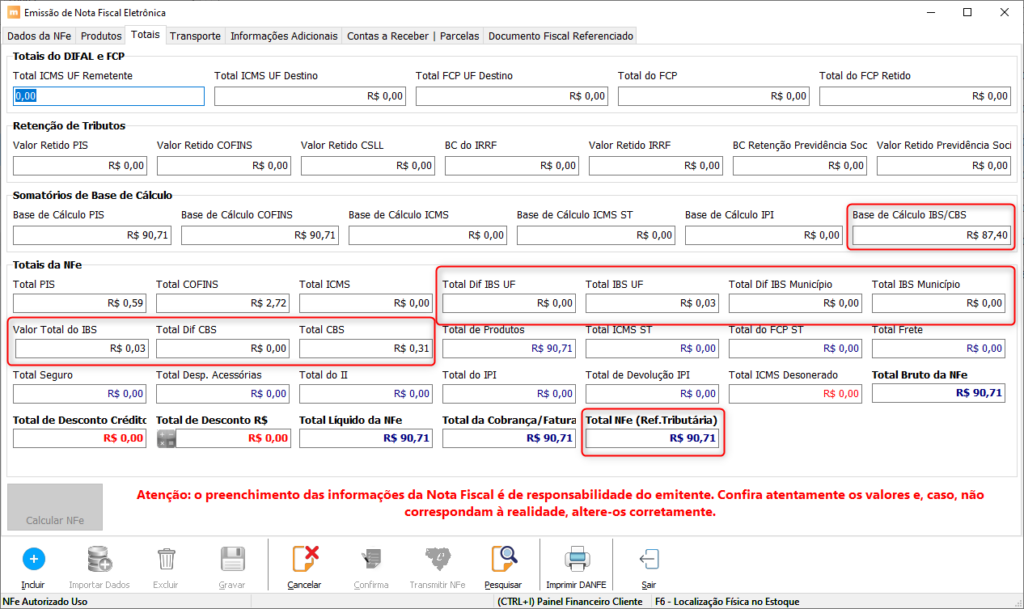Click the Confirma toolbar icon
The height and width of the screenshot is (609, 1024).
(x=371, y=559)
